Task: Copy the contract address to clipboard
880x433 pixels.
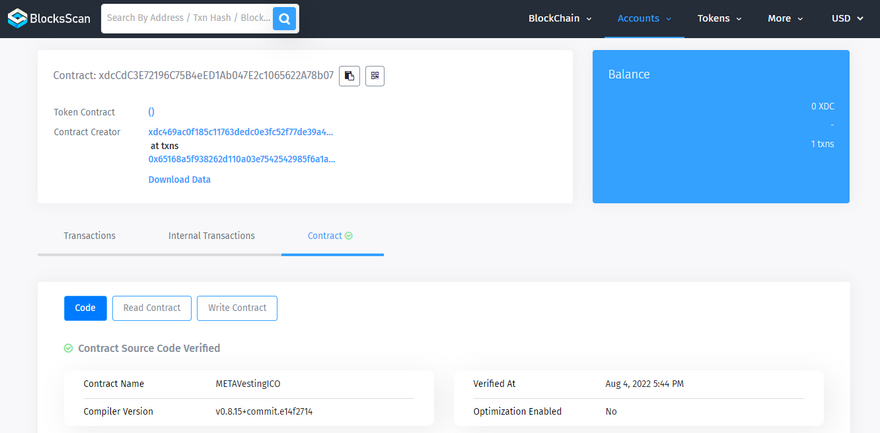Action: [x=349, y=76]
